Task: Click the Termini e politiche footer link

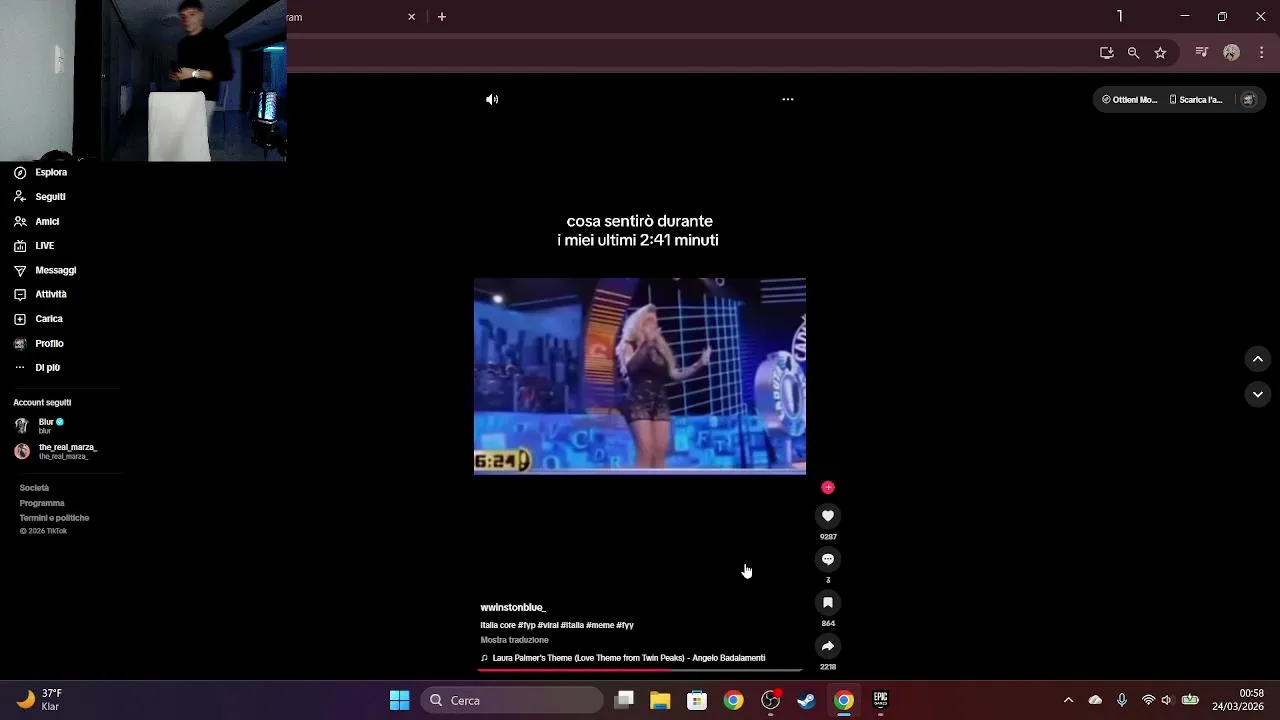Action: (54, 518)
